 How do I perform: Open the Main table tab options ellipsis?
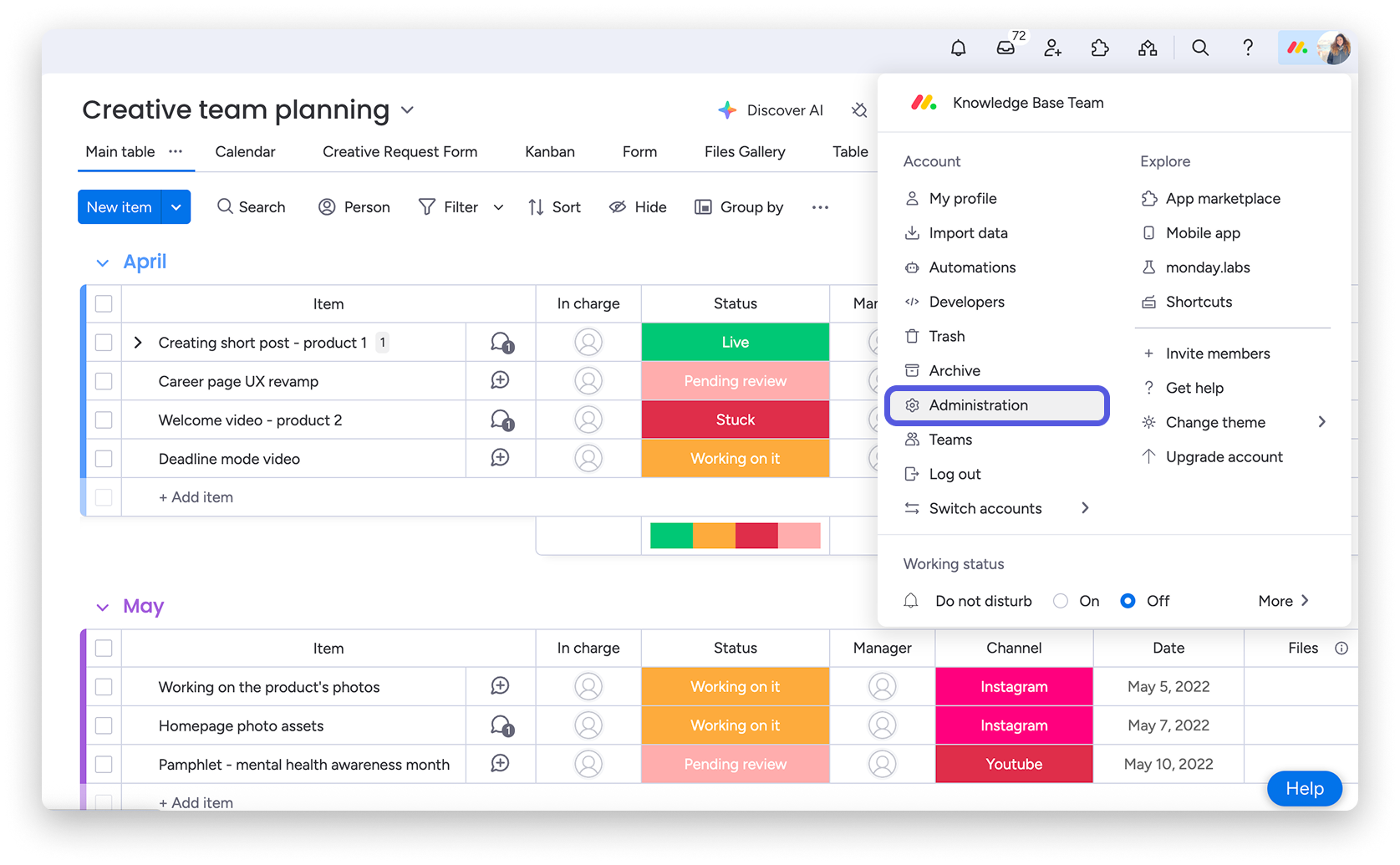click(176, 151)
